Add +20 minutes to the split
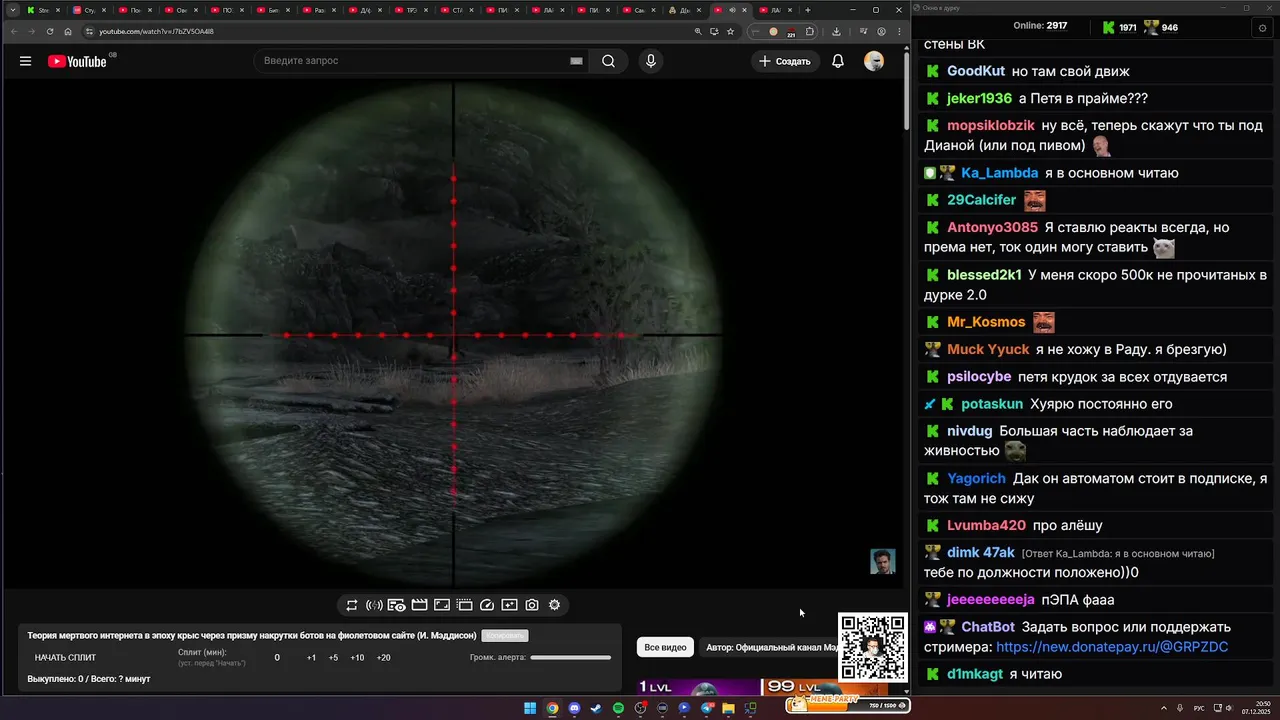 pos(383,657)
